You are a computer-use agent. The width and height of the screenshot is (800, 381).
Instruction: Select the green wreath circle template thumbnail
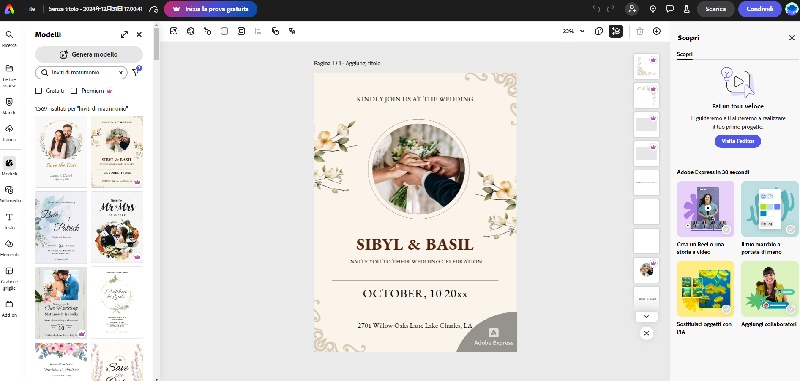[117, 303]
